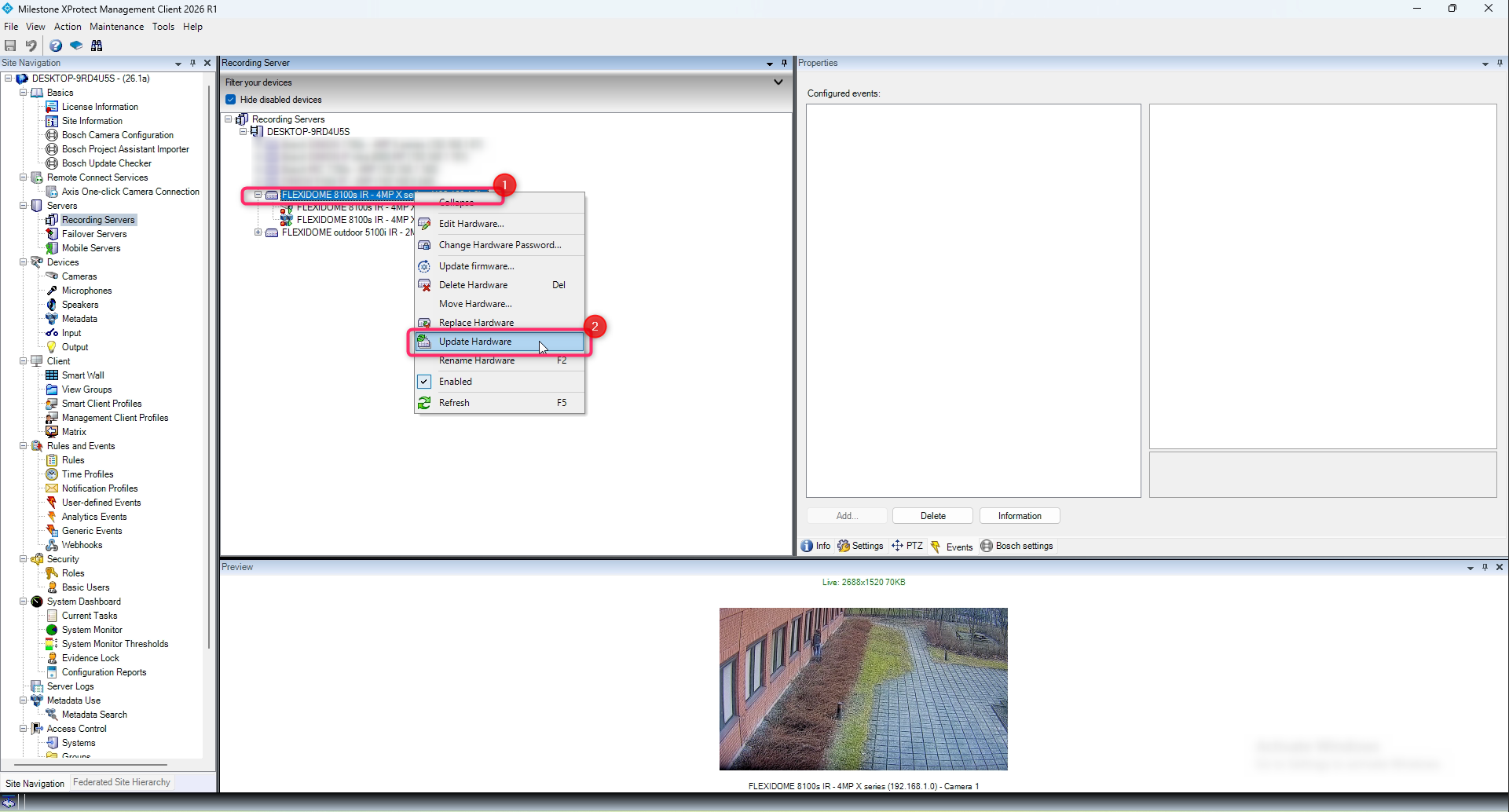Toggle the Hide disabled devices checkbox
The height and width of the screenshot is (812, 1509).
pyautogui.click(x=231, y=100)
